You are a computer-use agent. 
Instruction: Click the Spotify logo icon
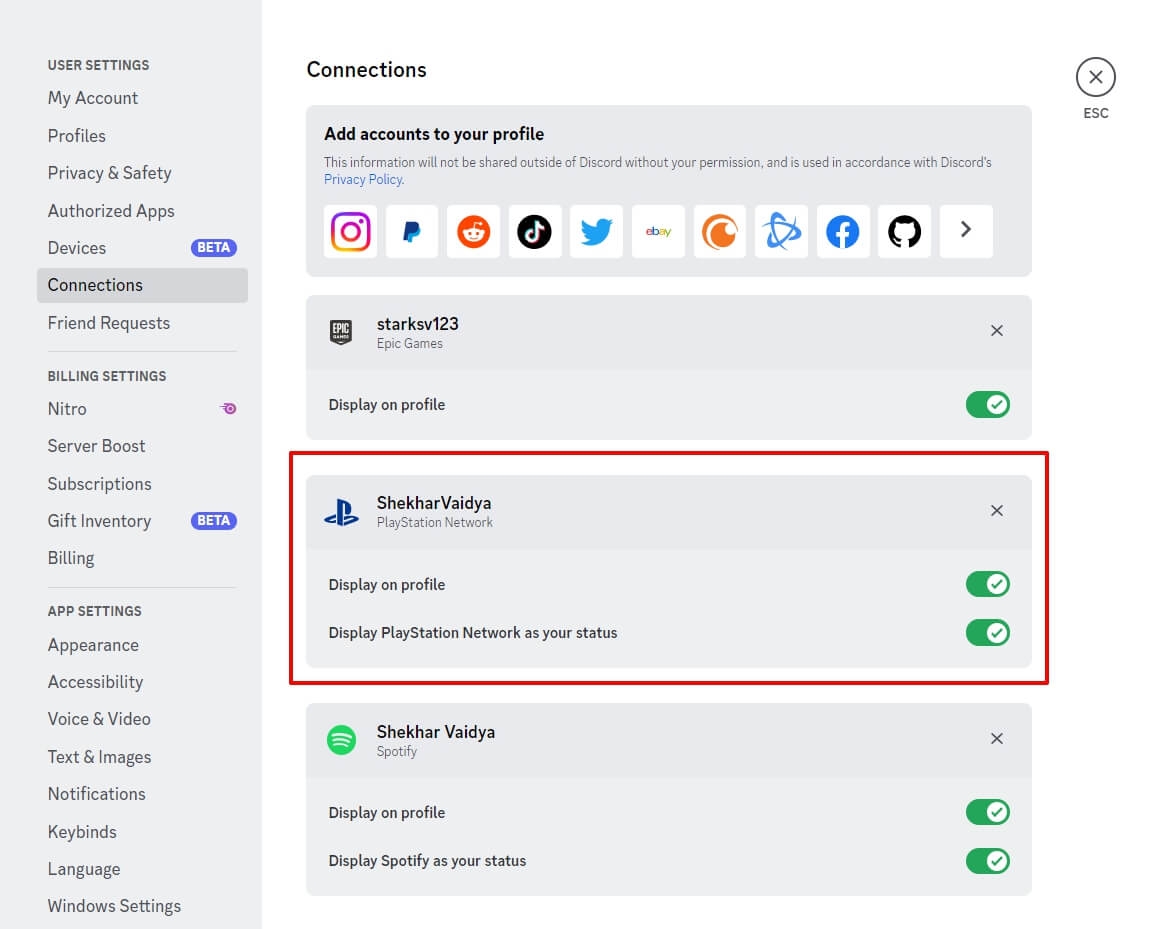[x=341, y=740]
